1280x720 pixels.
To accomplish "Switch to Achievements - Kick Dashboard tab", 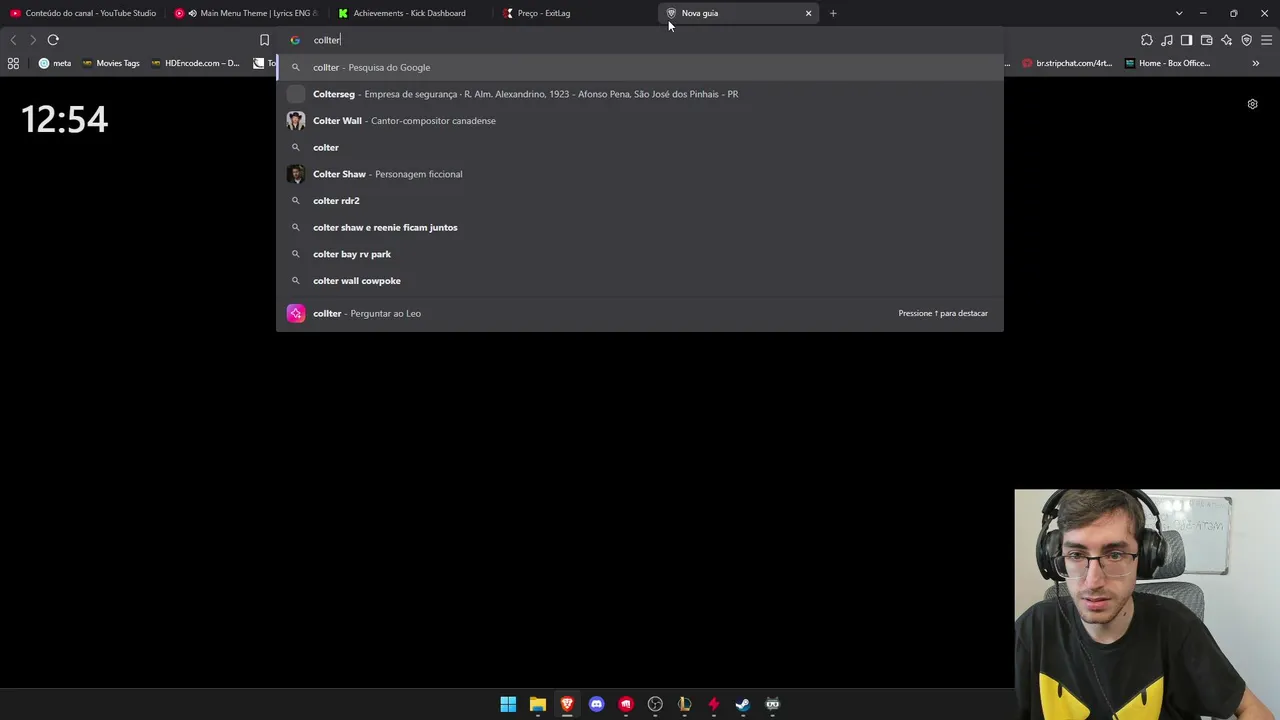I will click(x=411, y=13).
